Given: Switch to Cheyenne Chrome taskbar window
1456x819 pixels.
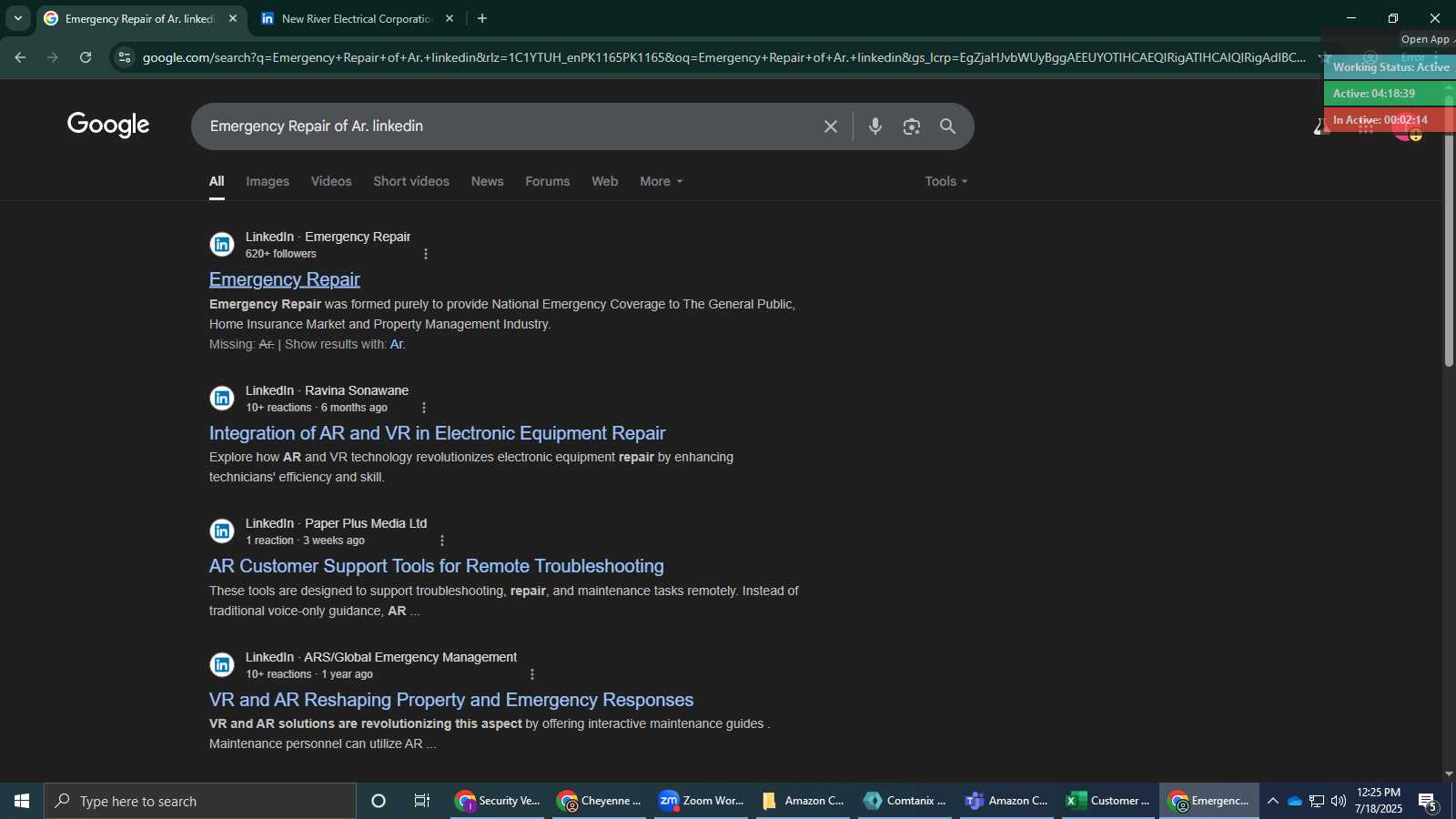Looking at the screenshot, I should point(600,801).
